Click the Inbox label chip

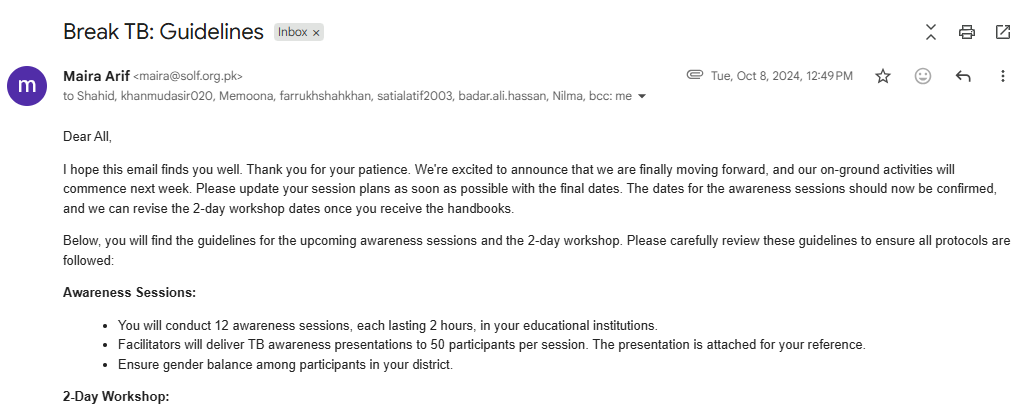point(292,32)
